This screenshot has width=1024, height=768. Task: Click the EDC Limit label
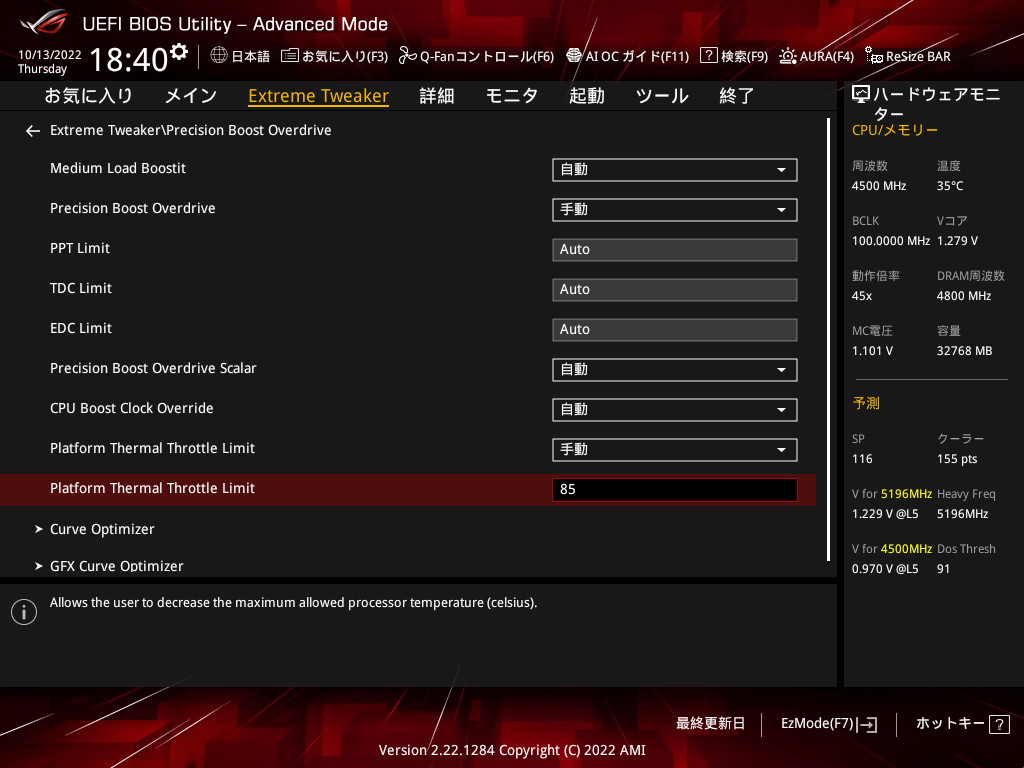[x=81, y=328]
